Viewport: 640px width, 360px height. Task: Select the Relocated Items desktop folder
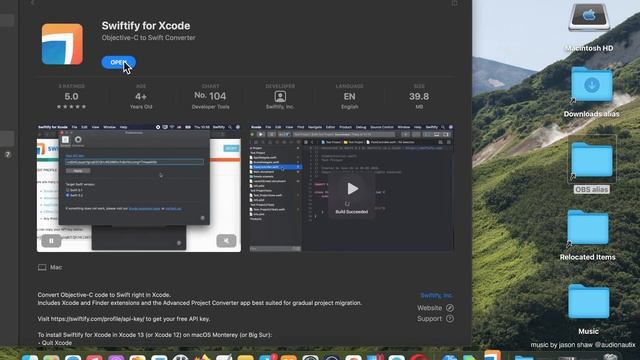tap(588, 227)
